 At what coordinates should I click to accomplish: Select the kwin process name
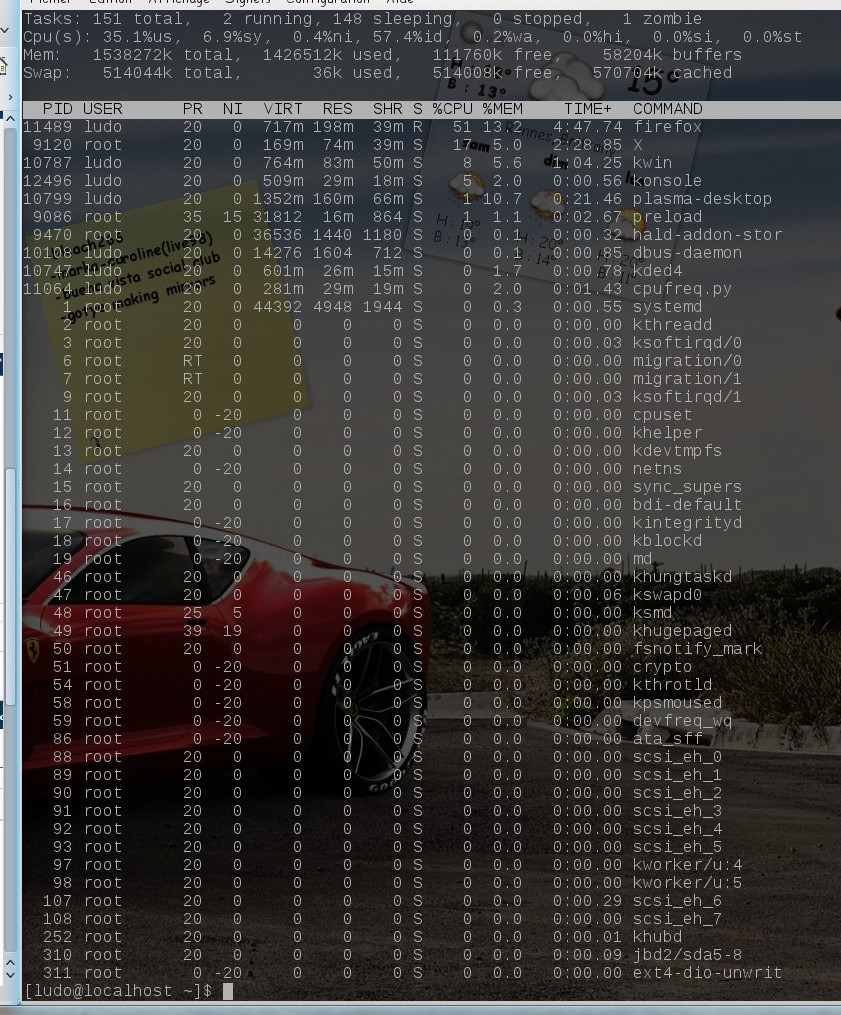tap(653, 162)
